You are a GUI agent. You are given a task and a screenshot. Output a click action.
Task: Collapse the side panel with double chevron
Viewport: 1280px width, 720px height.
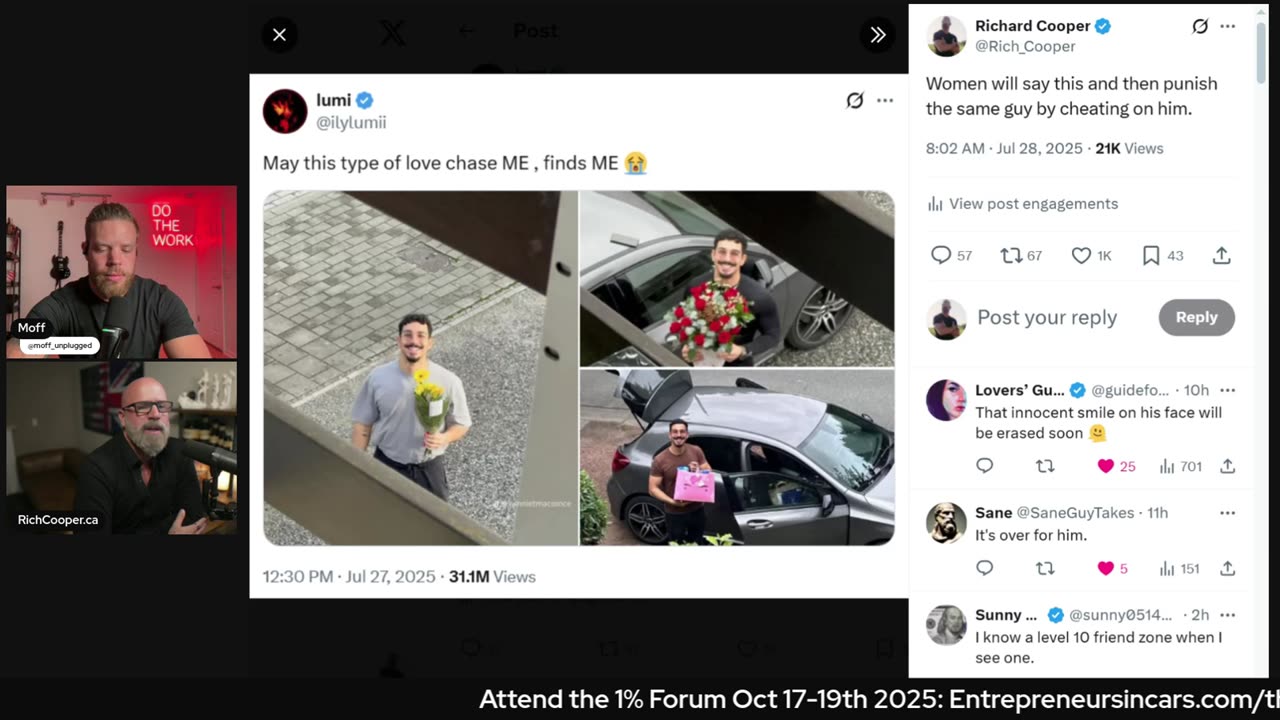[877, 35]
